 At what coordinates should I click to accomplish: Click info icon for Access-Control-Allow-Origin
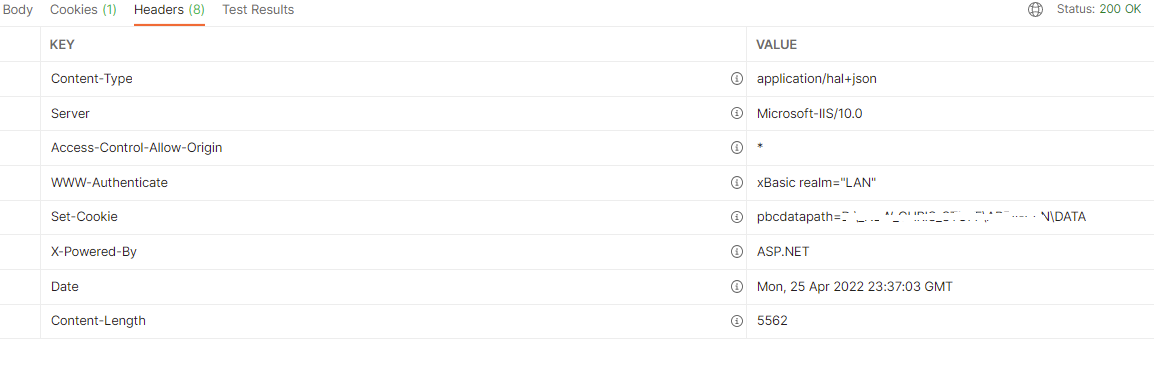point(736,148)
